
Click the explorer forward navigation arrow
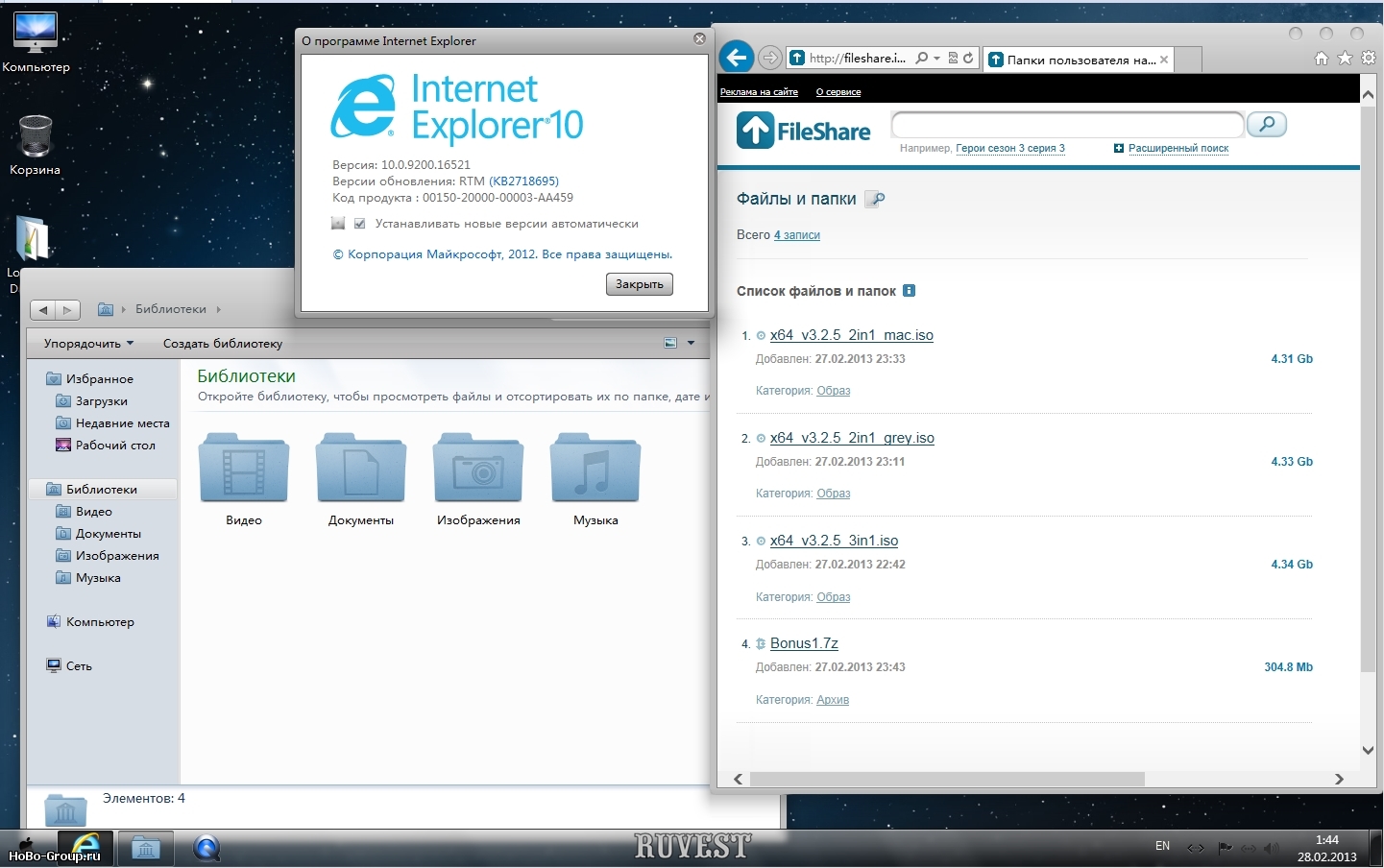tap(67, 310)
